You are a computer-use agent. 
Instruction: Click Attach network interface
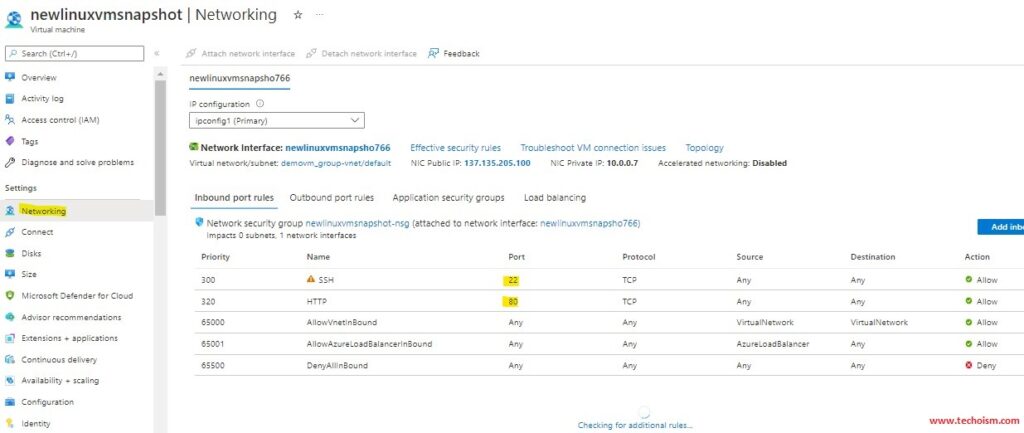(240, 54)
